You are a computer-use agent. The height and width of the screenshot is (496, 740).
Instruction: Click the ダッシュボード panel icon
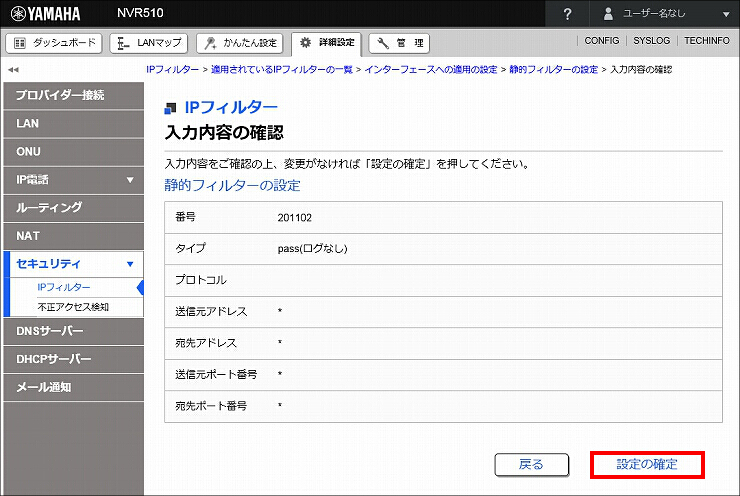pyautogui.click(x=20, y=43)
